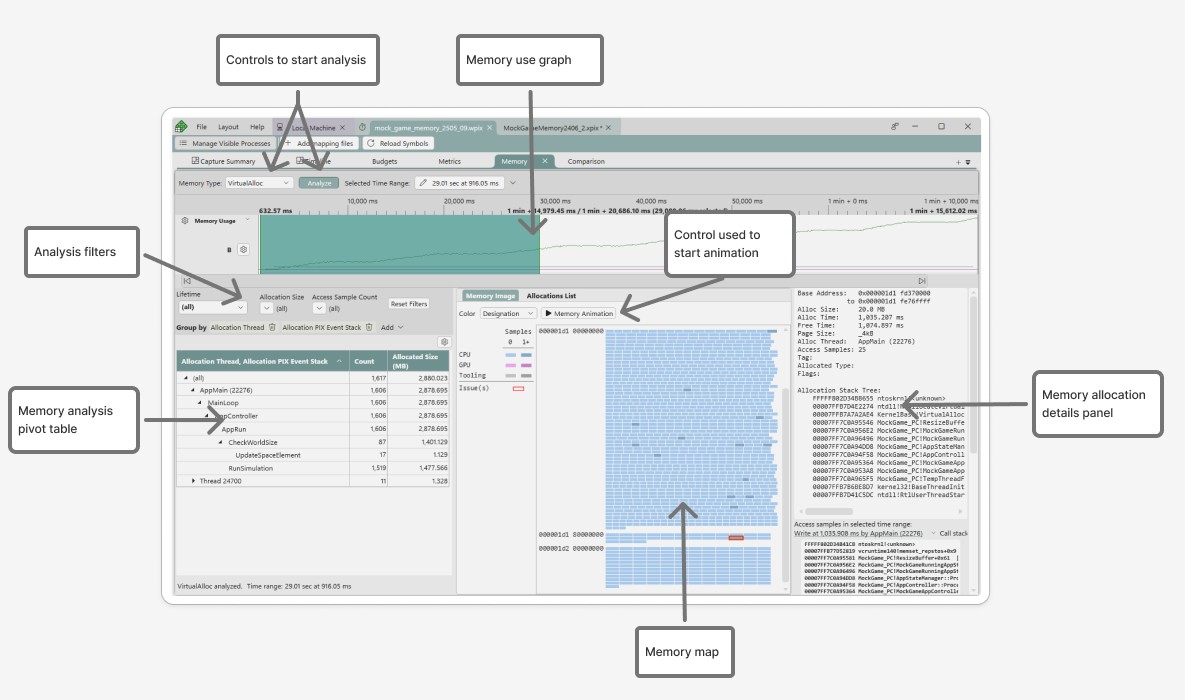1185x700 pixels.
Task: Expand the Thread 24700 tree row
Action: tap(194, 481)
